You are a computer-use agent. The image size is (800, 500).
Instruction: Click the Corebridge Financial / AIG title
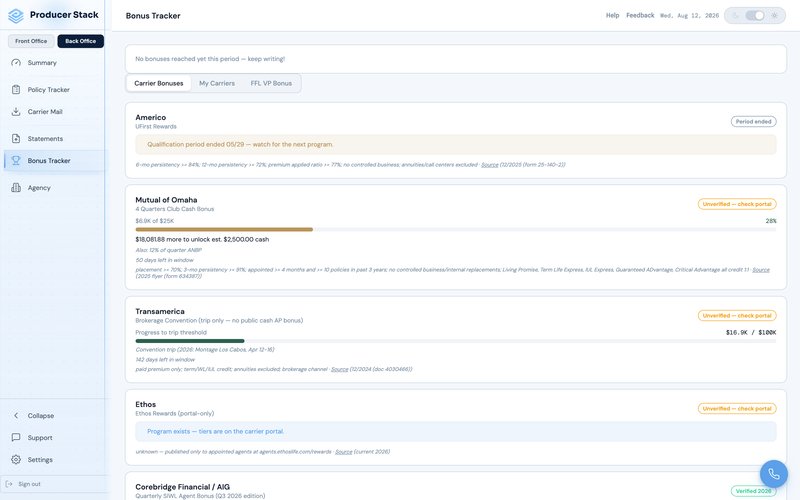coord(183,487)
